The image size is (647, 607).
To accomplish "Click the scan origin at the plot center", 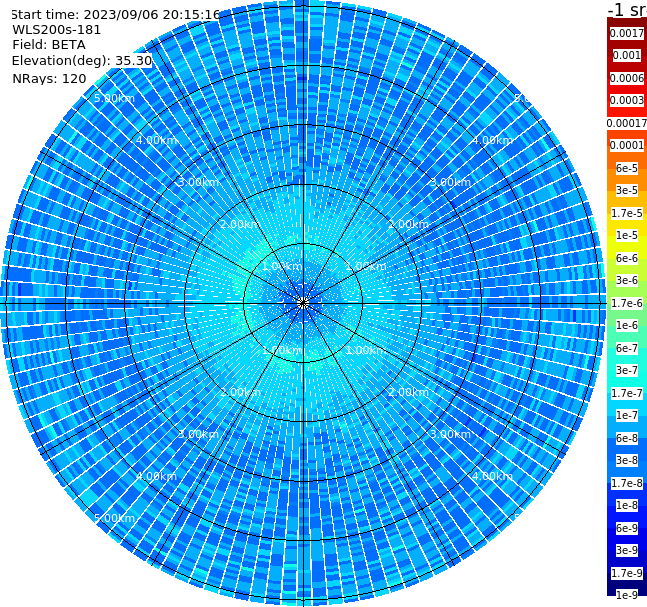I will [303, 303].
